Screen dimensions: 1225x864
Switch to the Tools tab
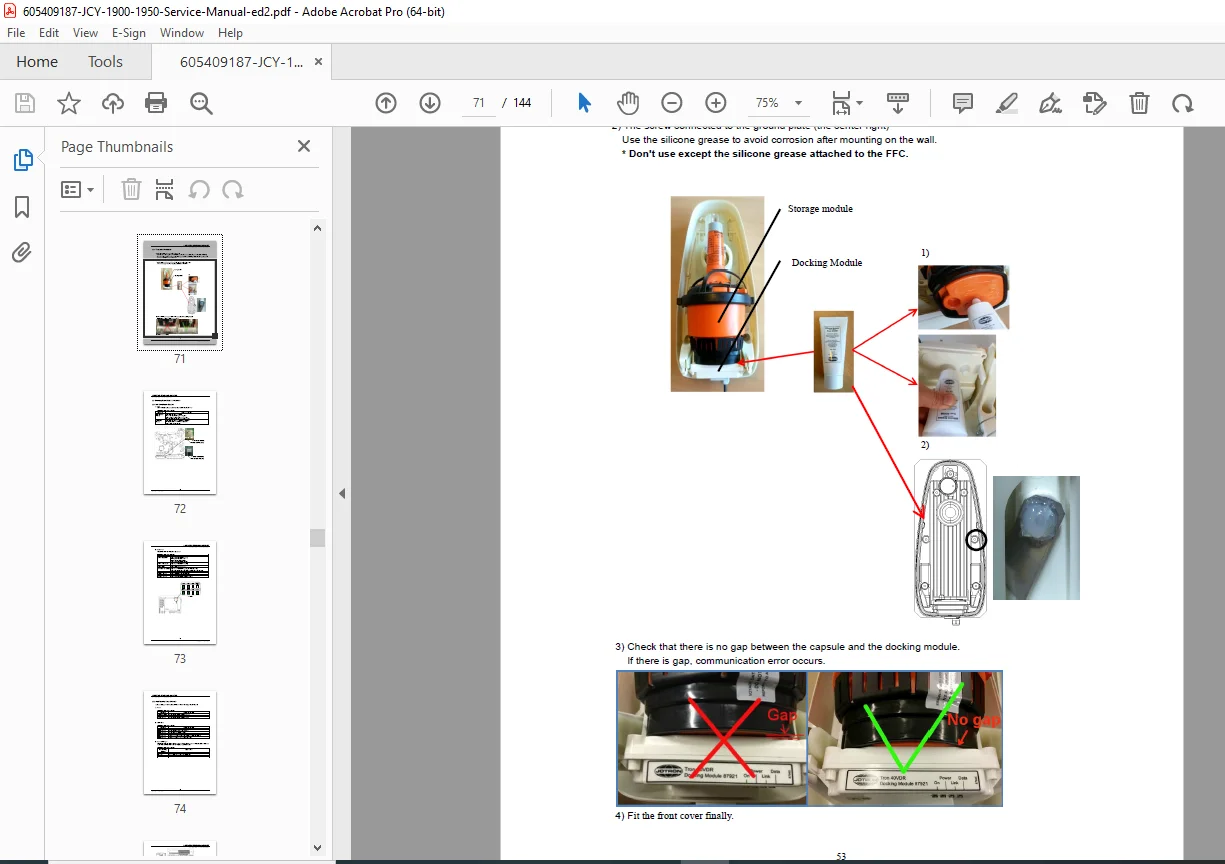[105, 62]
